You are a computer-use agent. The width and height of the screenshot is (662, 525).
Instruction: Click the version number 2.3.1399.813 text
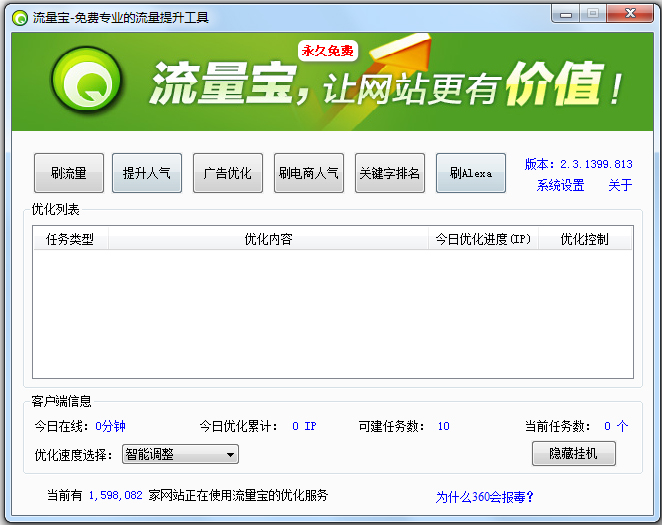click(x=596, y=164)
